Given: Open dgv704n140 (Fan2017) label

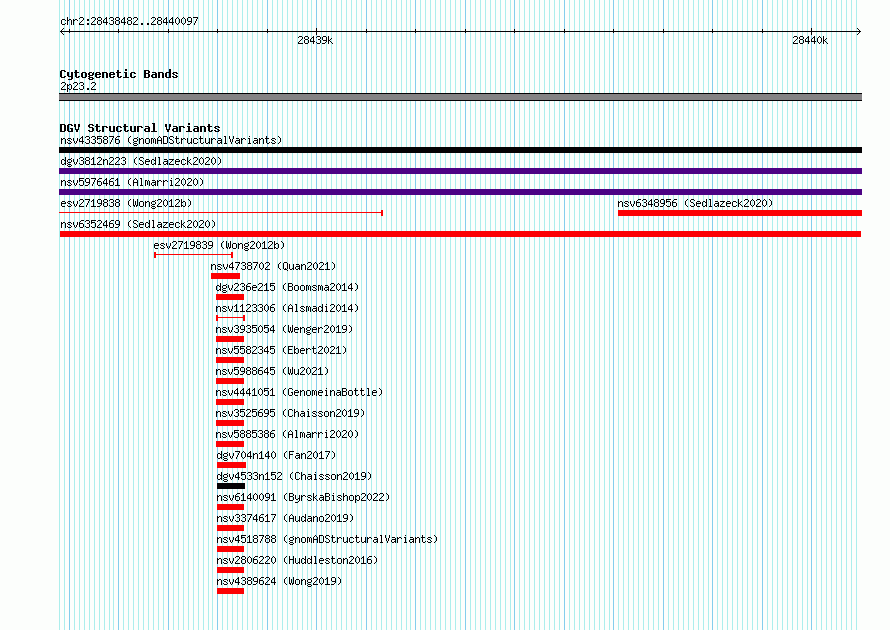Looking at the screenshot, I should [x=276, y=455].
